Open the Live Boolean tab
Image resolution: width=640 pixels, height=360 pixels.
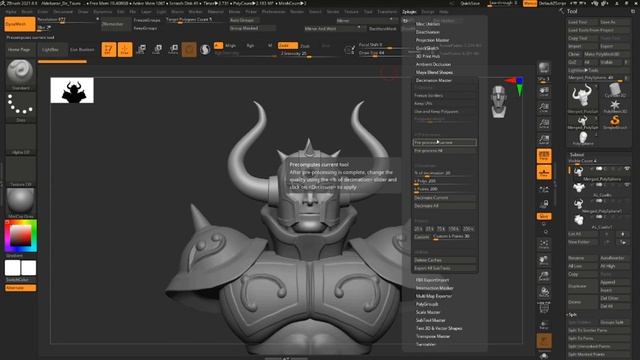tap(82, 49)
